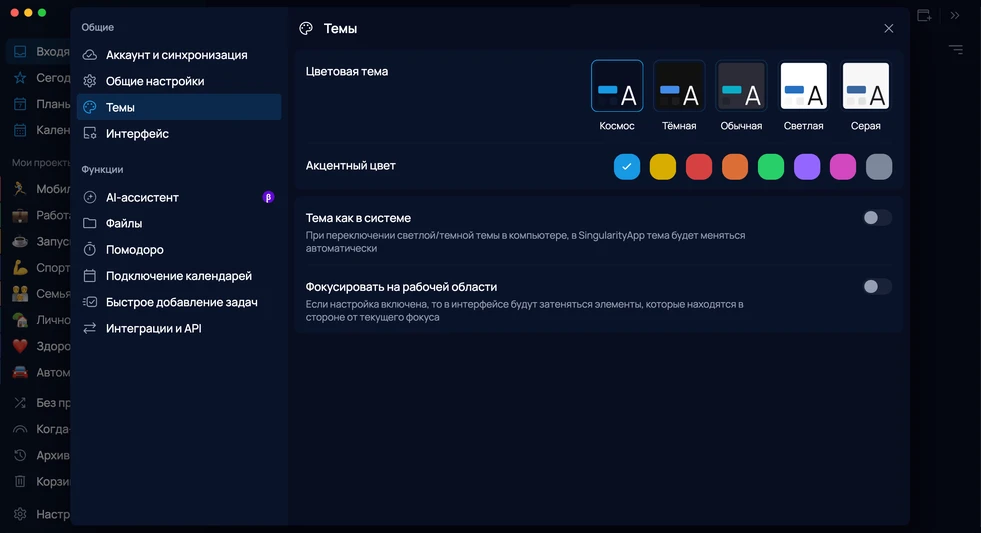The image size is (981, 533).
Task: Select the Серая color theme
Action: (x=866, y=86)
